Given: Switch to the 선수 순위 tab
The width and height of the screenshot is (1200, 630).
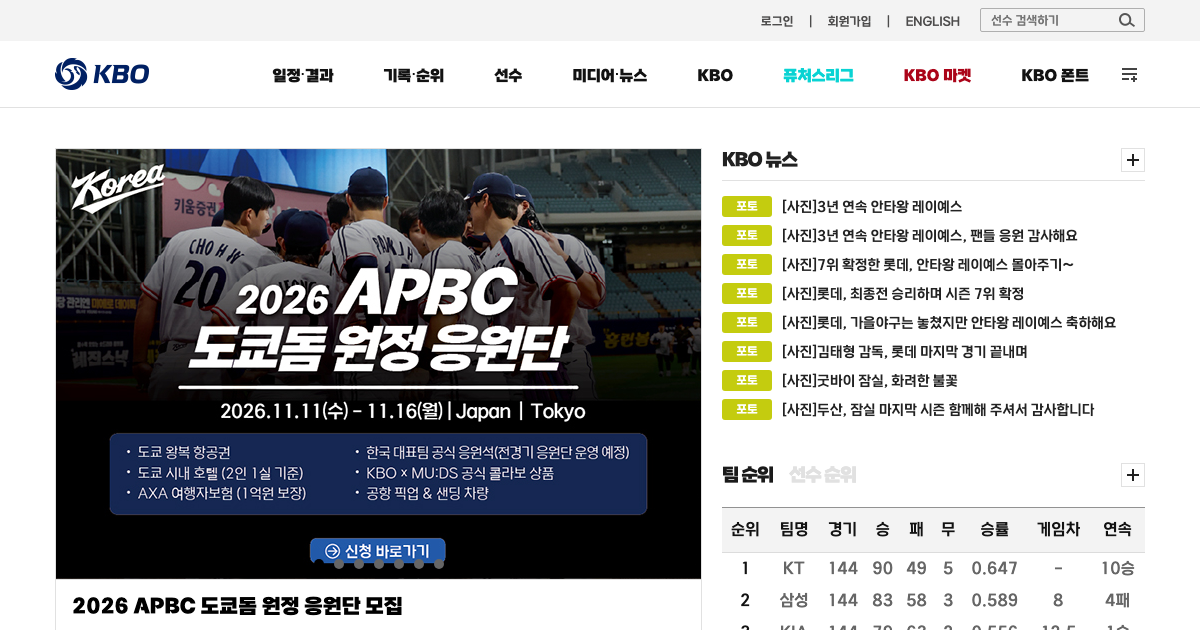Looking at the screenshot, I should pyautogui.click(x=823, y=475).
